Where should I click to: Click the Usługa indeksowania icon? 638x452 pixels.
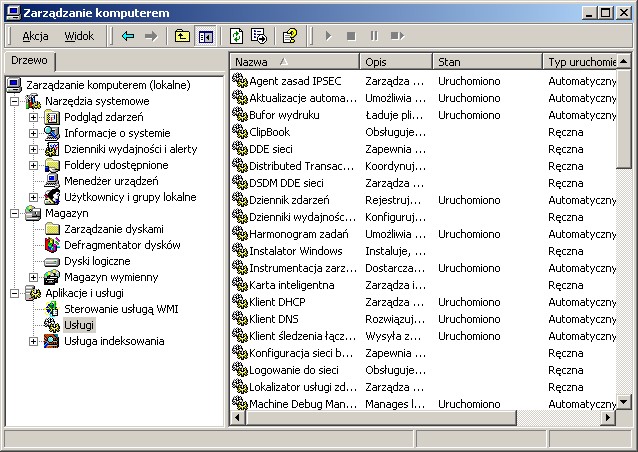[52, 341]
